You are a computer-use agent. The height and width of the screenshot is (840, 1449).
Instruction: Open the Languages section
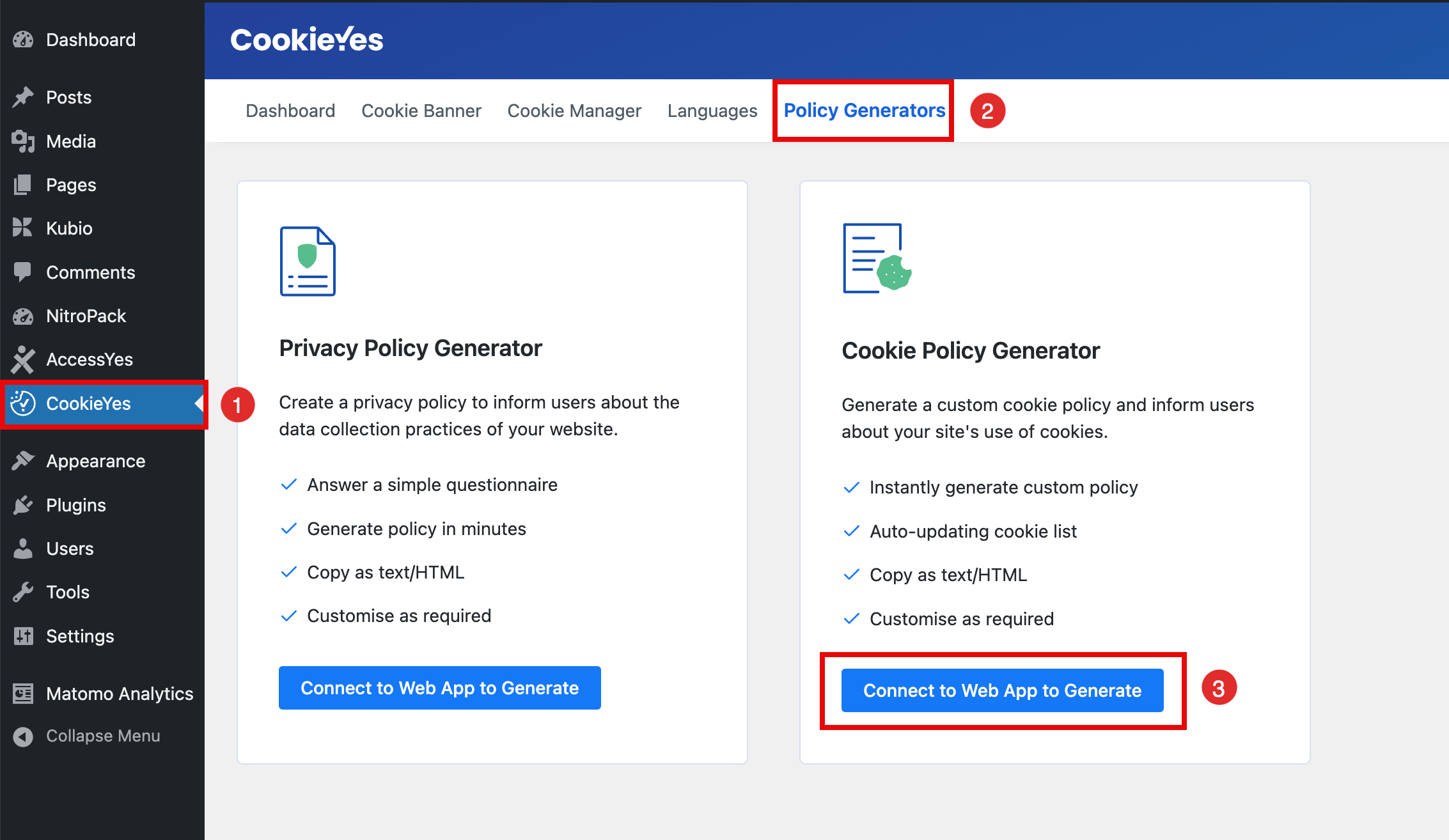(x=712, y=110)
